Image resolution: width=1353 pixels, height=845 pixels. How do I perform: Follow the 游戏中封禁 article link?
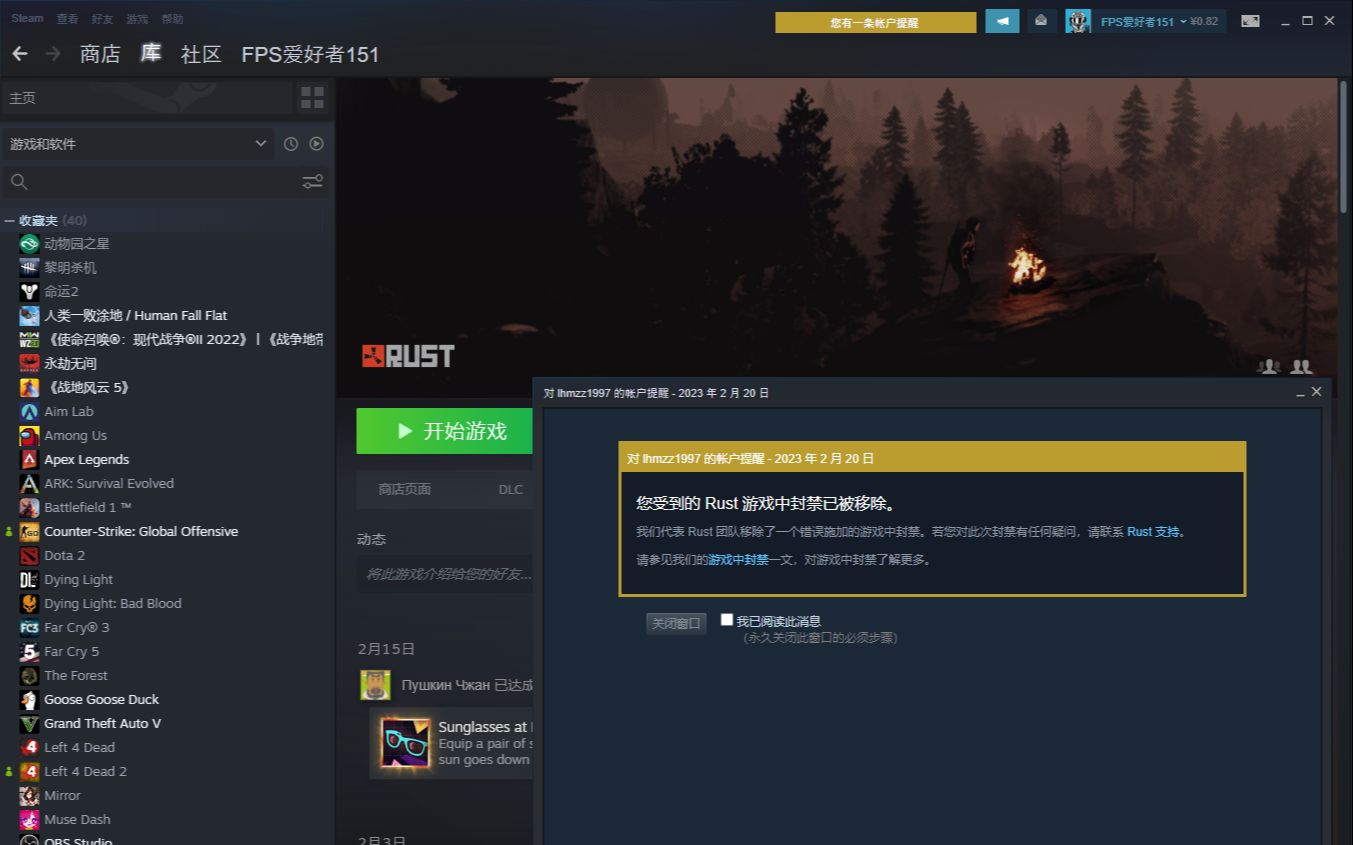click(x=738, y=560)
